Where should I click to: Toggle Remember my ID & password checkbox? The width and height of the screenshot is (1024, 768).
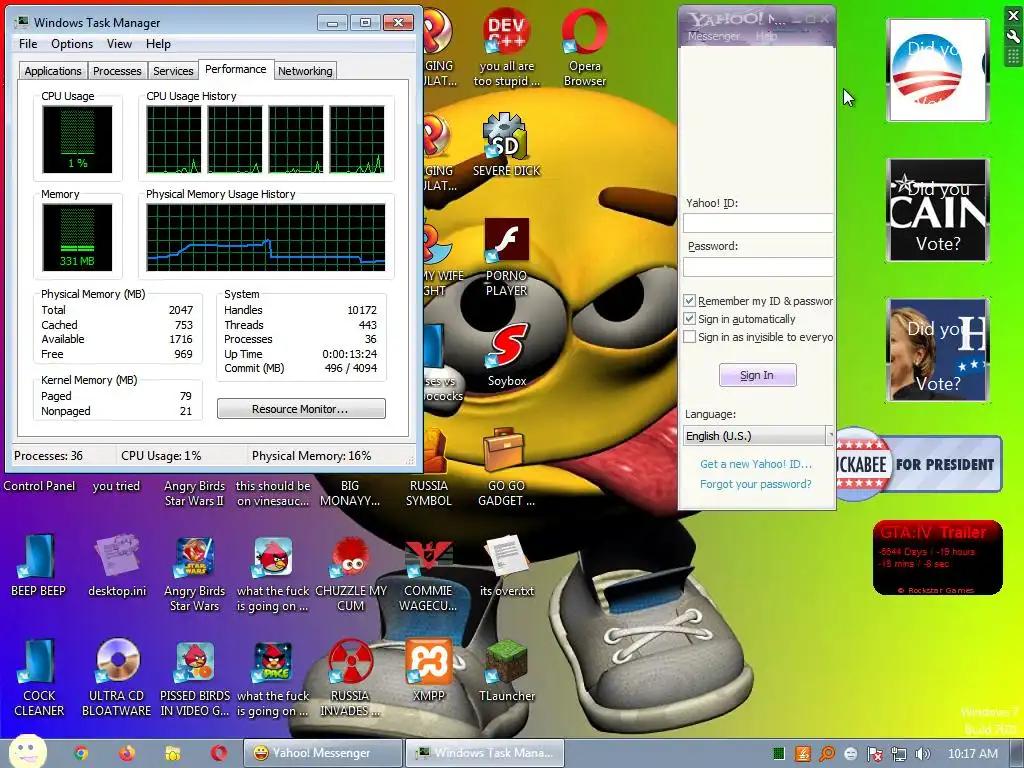[x=689, y=301]
